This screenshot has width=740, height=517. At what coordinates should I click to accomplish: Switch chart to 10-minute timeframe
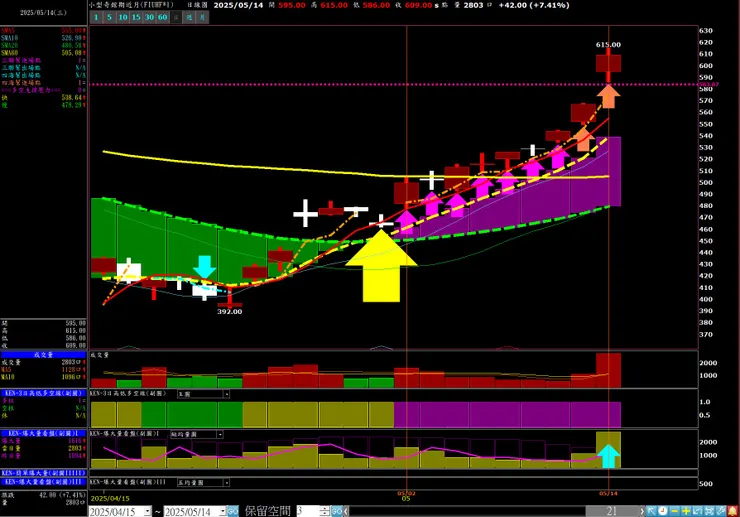[x=123, y=17]
